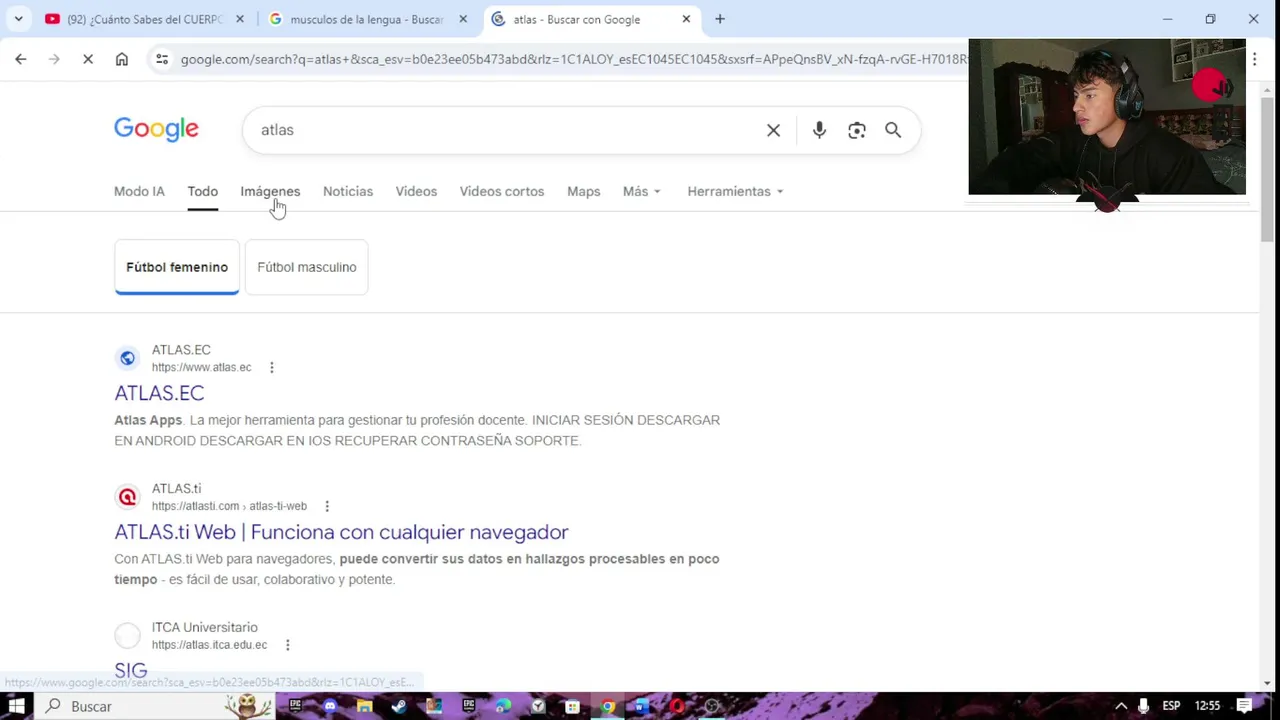Switch to Maps results tab
This screenshot has height=720, width=1280.
tap(584, 191)
